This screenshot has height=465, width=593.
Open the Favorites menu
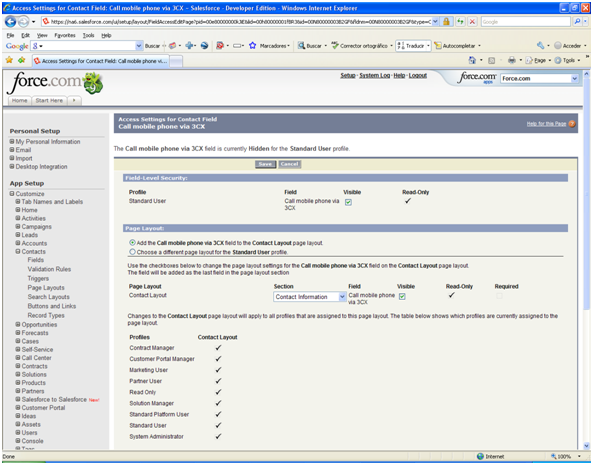click(x=65, y=35)
